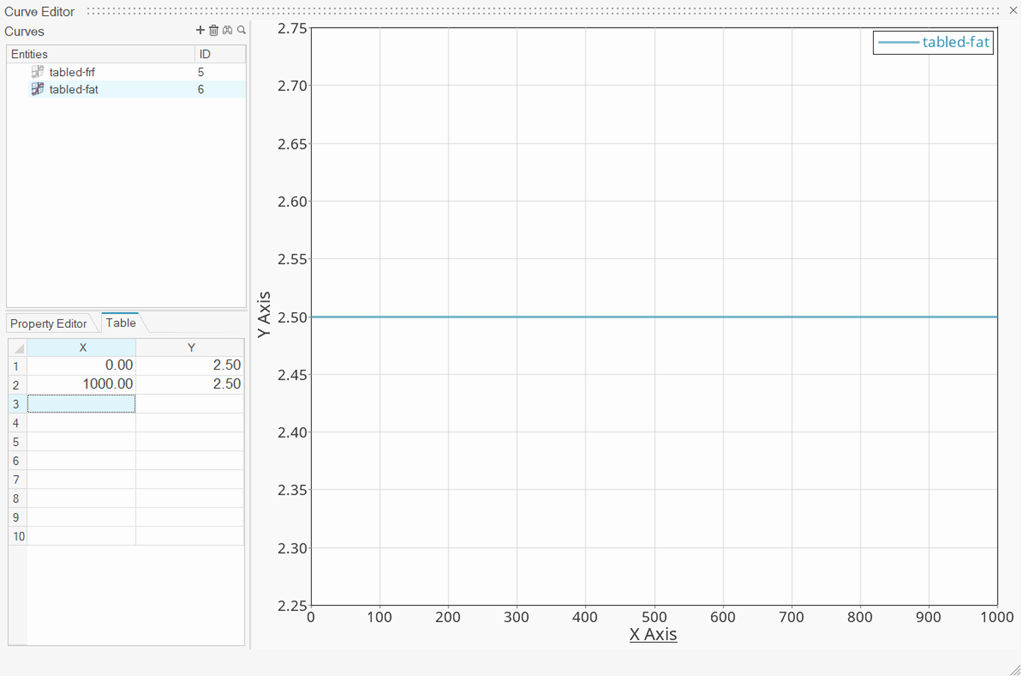Click the ID value 6 for tabled-fat

[x=201, y=89]
